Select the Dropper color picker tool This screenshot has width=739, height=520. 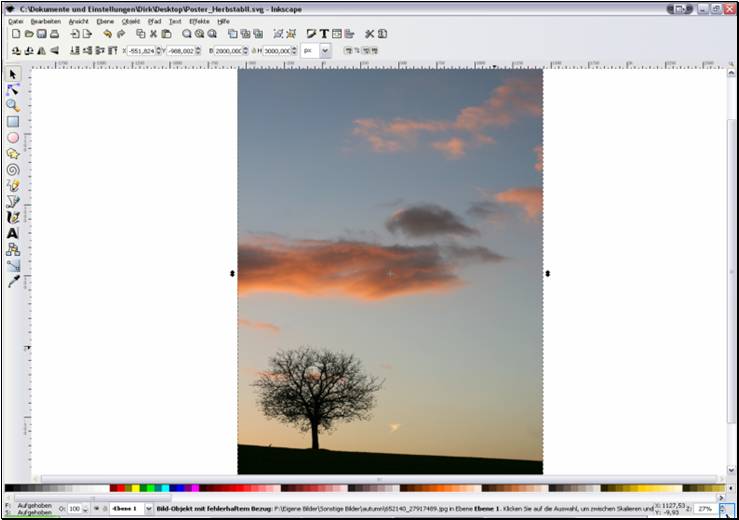(13, 282)
